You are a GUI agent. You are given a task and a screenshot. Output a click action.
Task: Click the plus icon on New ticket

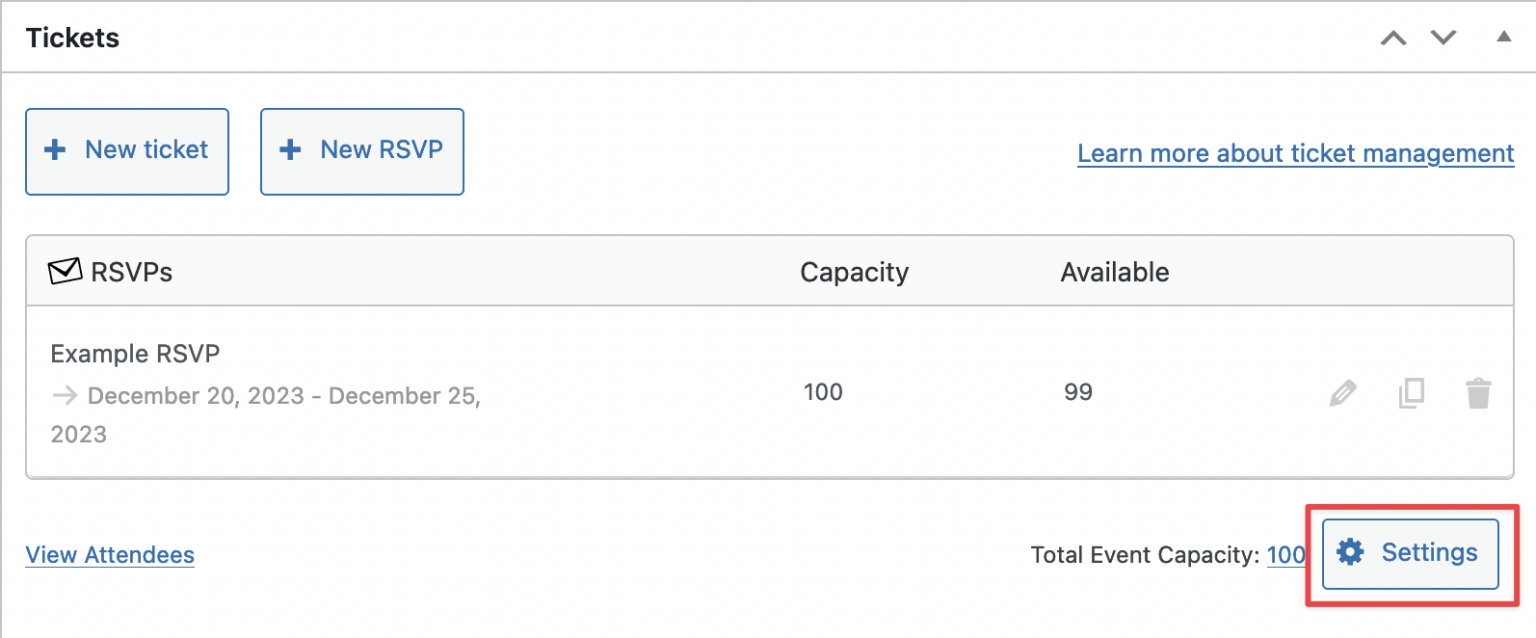(x=53, y=150)
